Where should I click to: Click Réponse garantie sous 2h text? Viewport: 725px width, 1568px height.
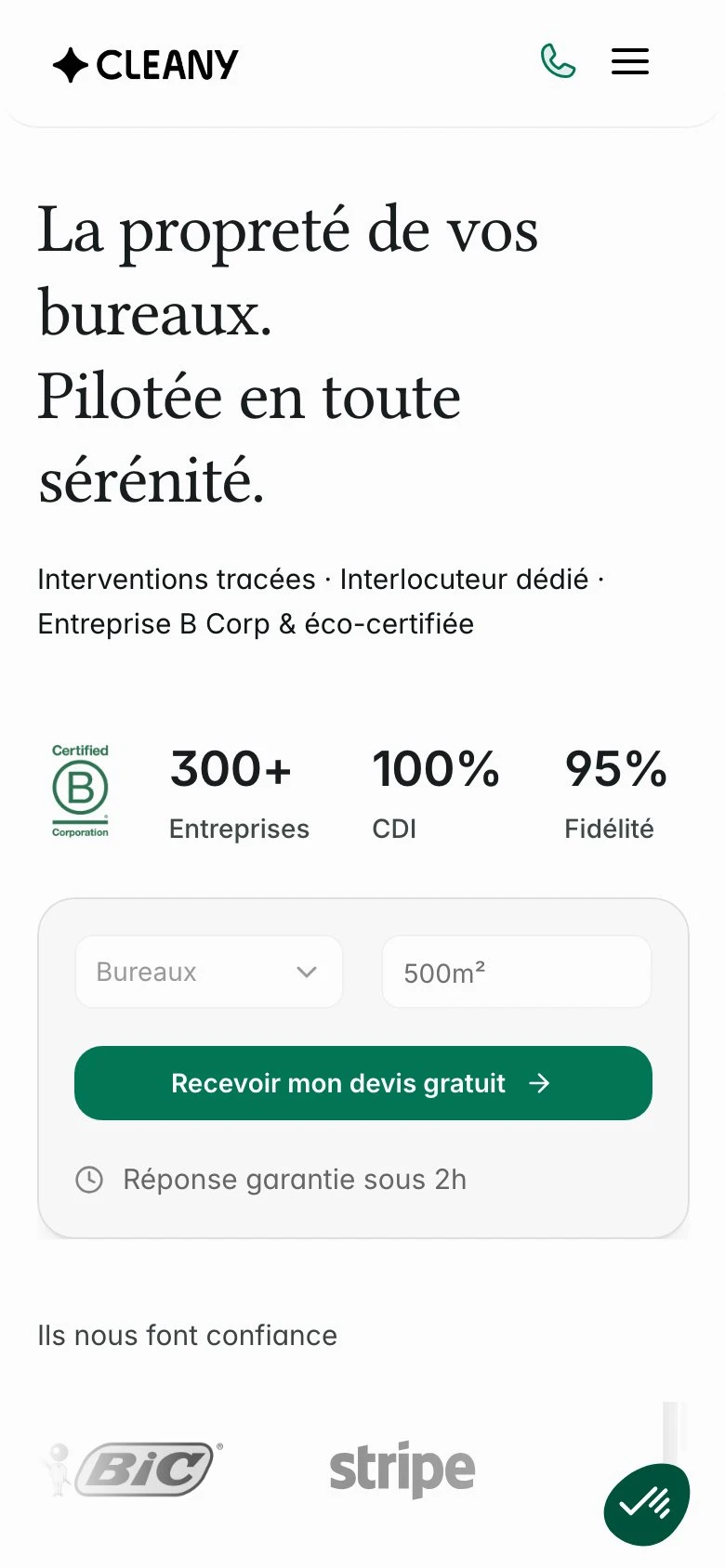click(x=295, y=1180)
